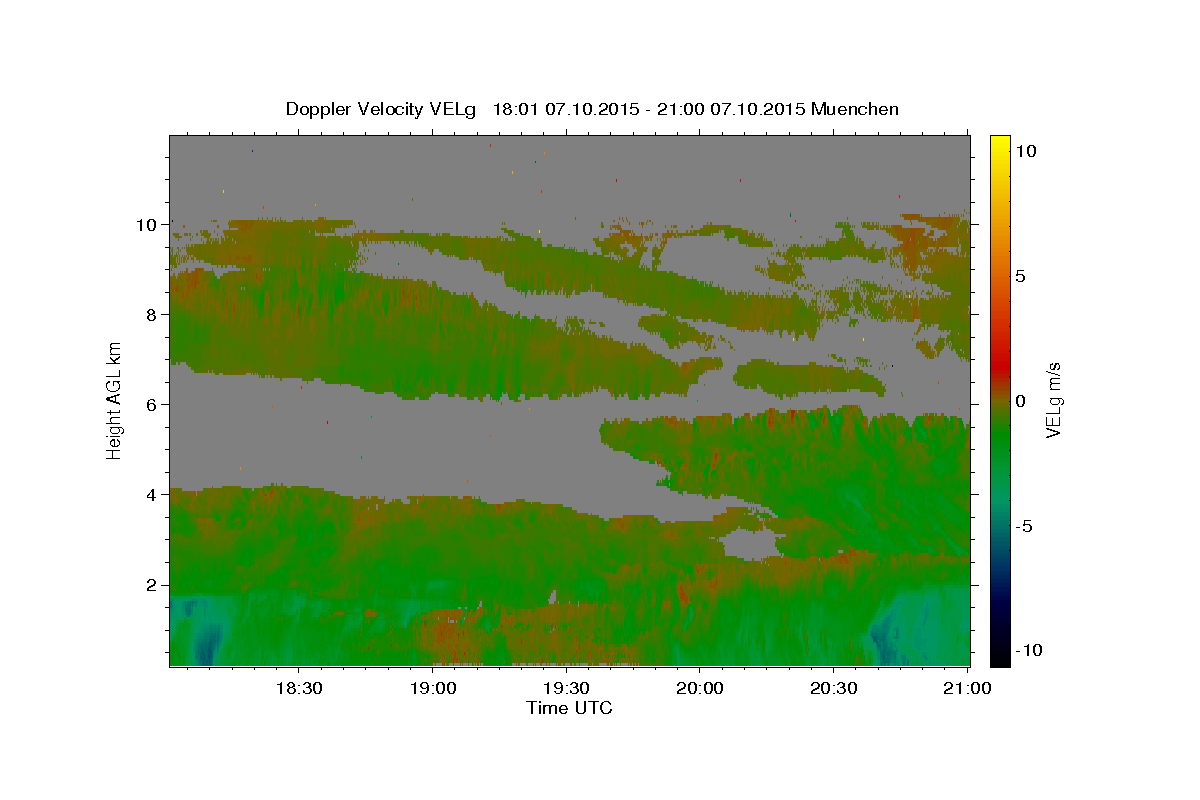Image resolution: width=1200 pixels, height=800 pixels.
Task: Click the '19:30' time axis label
Action: 566,688
